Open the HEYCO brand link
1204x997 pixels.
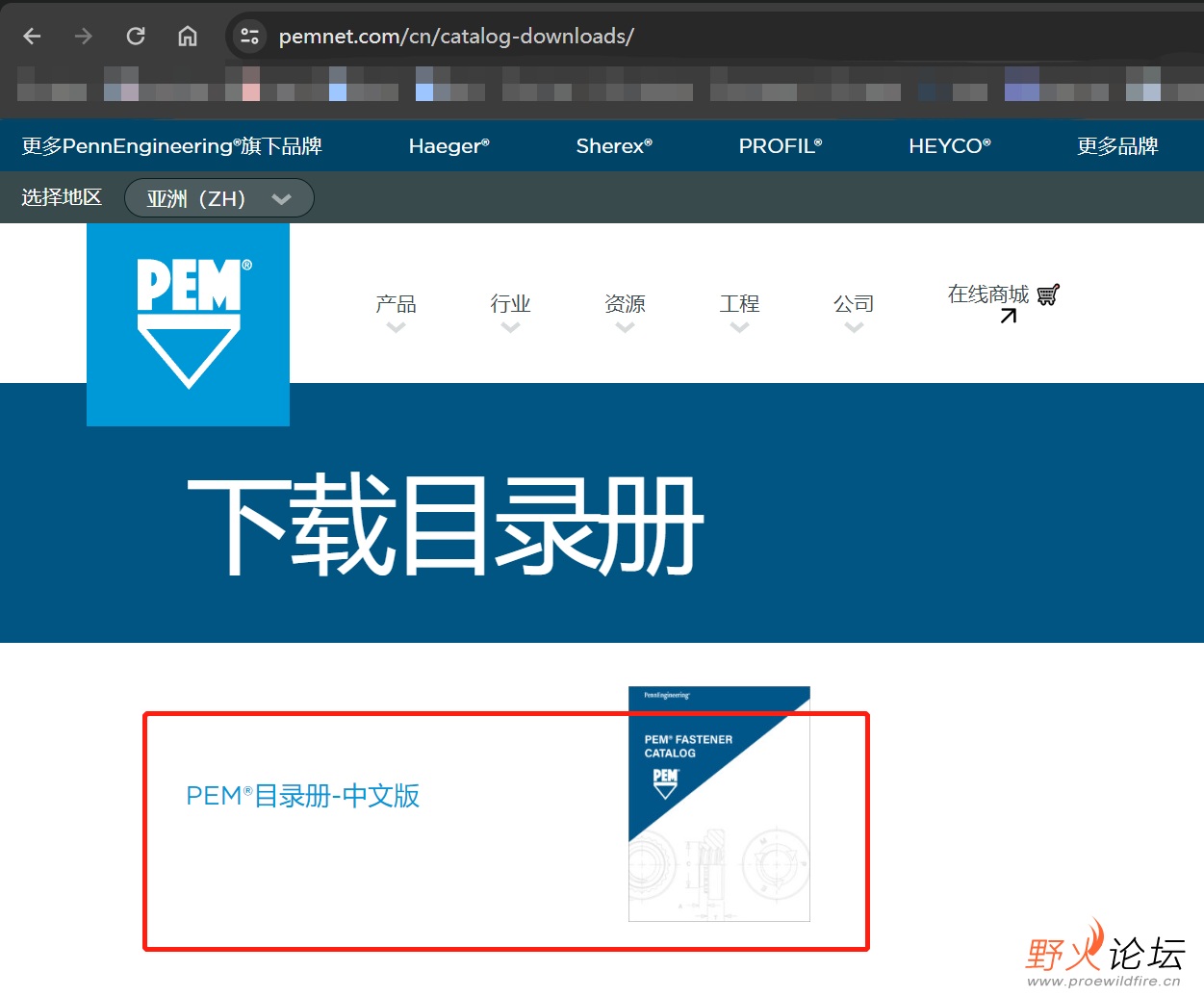coord(950,146)
